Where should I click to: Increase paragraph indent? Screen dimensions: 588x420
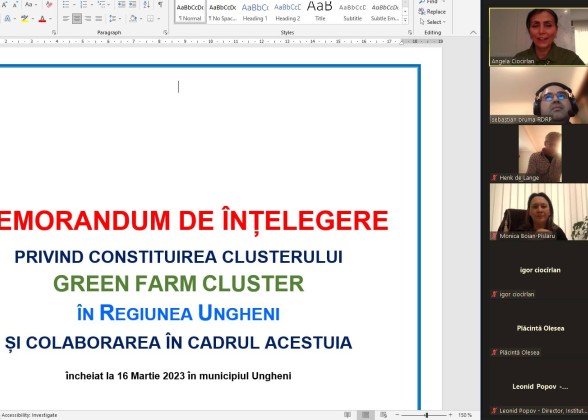click(133, 5)
